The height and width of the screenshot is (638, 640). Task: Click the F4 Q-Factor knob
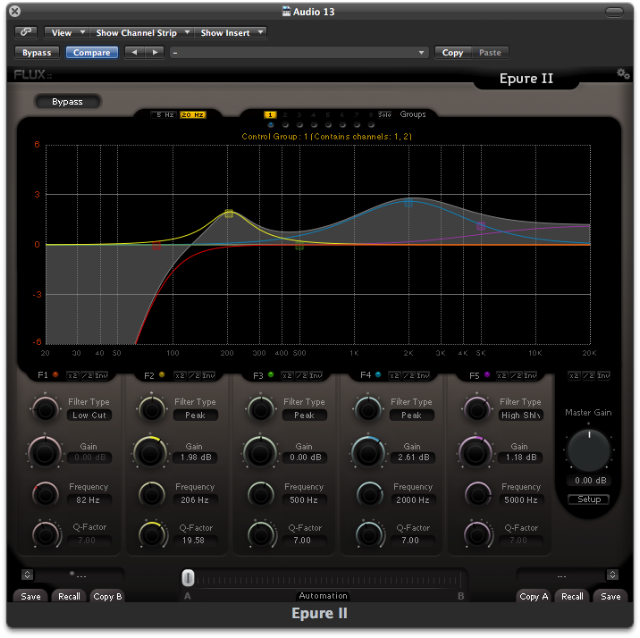369,535
